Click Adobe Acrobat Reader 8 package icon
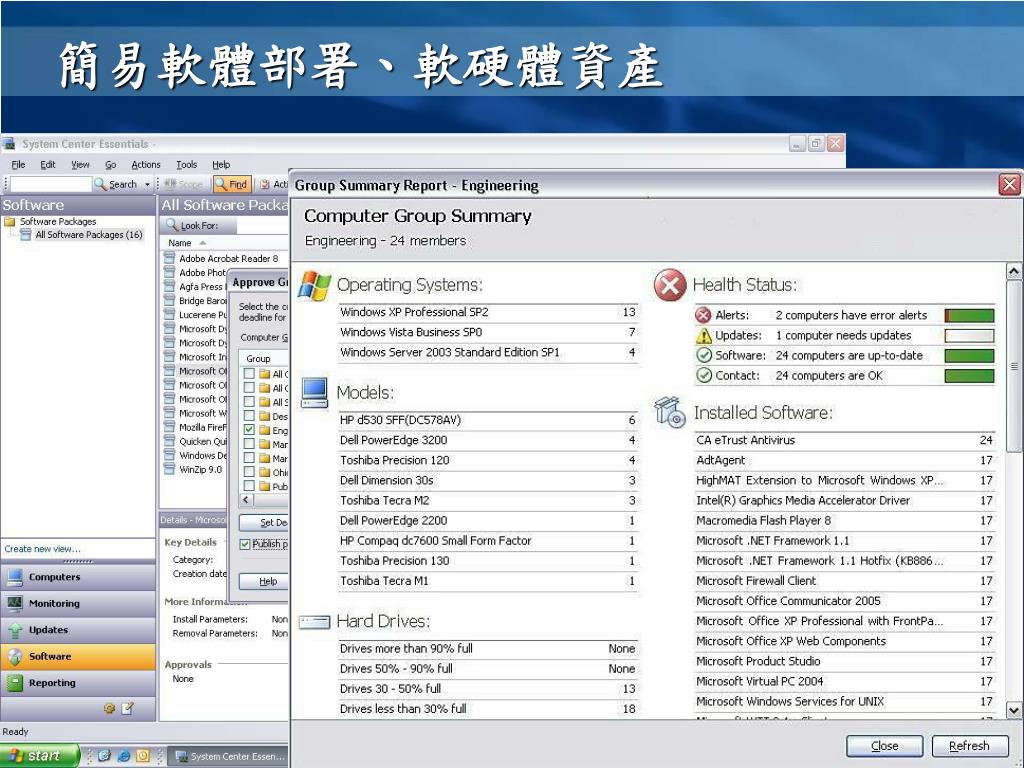Viewport: 1024px width, 768px height. coord(169,258)
